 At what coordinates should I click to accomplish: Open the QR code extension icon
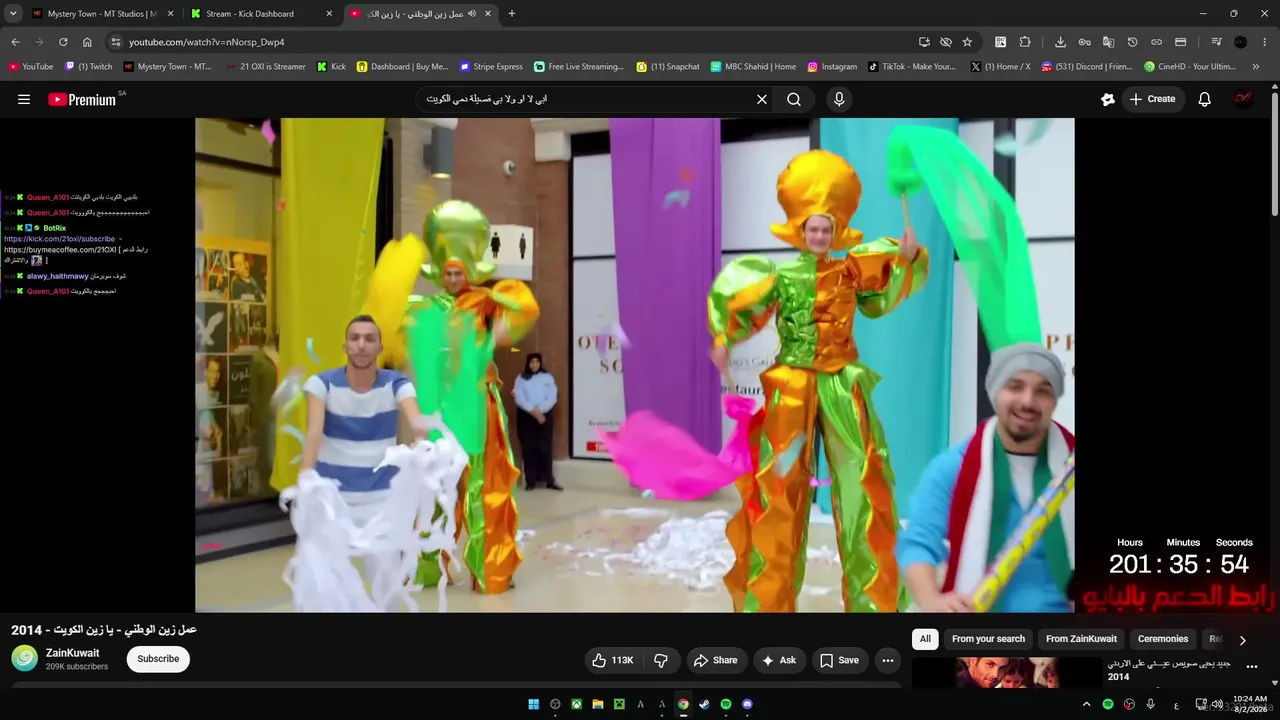(1000, 42)
